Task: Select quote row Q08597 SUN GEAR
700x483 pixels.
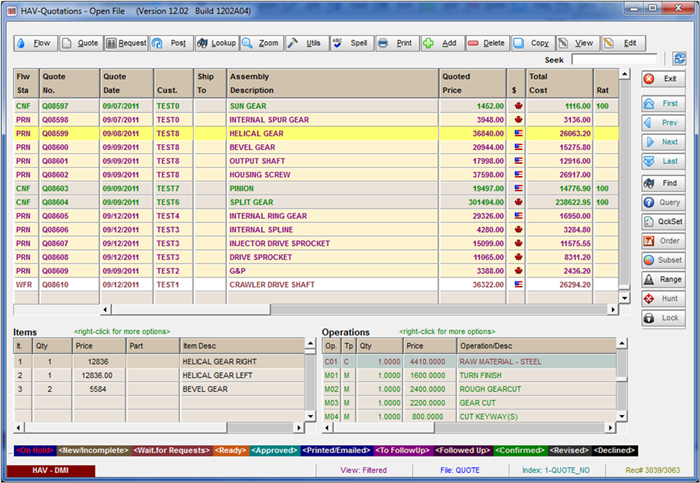Action: [x=316, y=106]
